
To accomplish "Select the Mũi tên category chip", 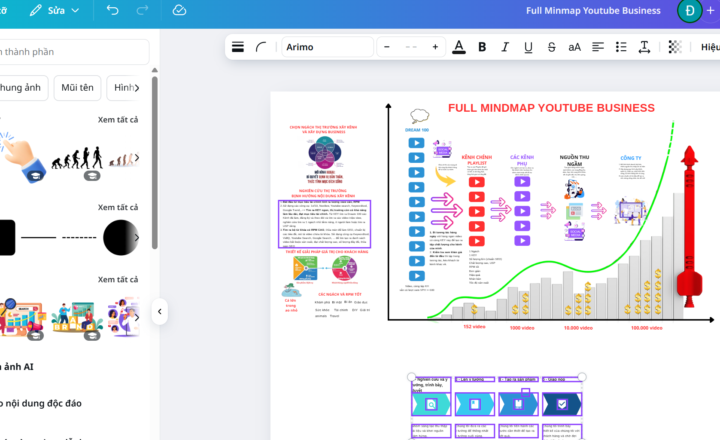I will (x=77, y=88).
